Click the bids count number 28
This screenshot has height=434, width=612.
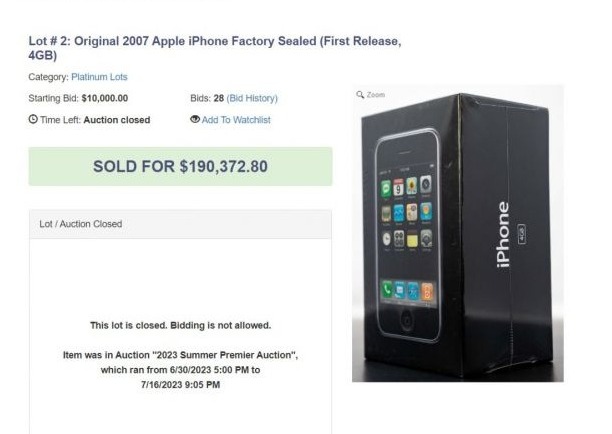coord(217,98)
